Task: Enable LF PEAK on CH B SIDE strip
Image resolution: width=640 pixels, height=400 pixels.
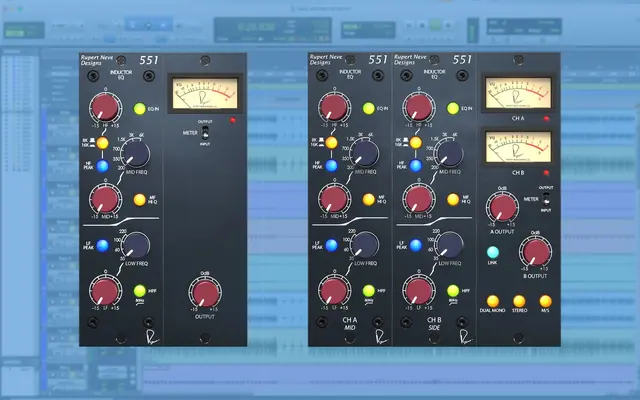Action: coord(416,245)
